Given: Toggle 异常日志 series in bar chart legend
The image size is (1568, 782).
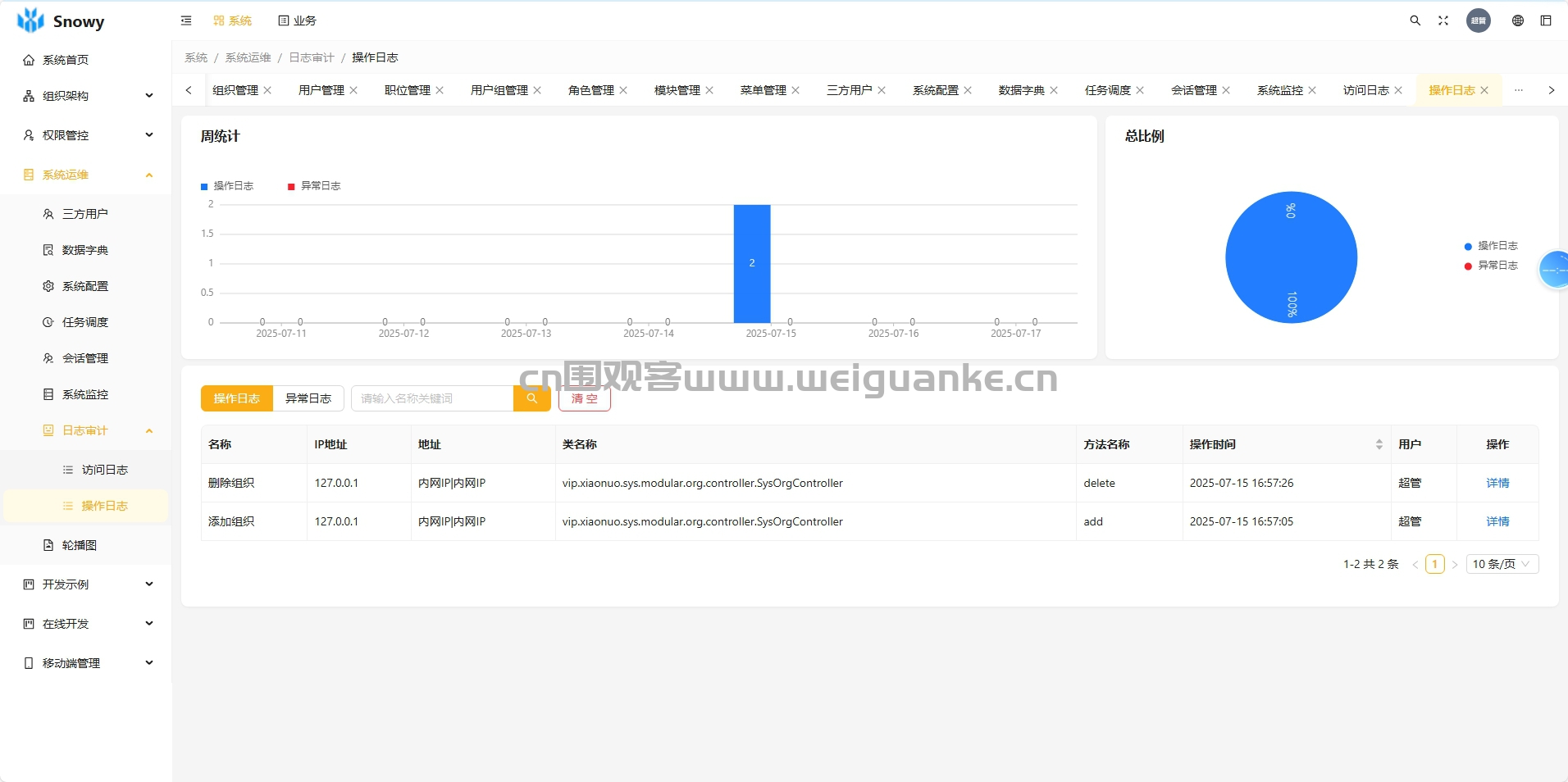Looking at the screenshot, I should point(314,186).
